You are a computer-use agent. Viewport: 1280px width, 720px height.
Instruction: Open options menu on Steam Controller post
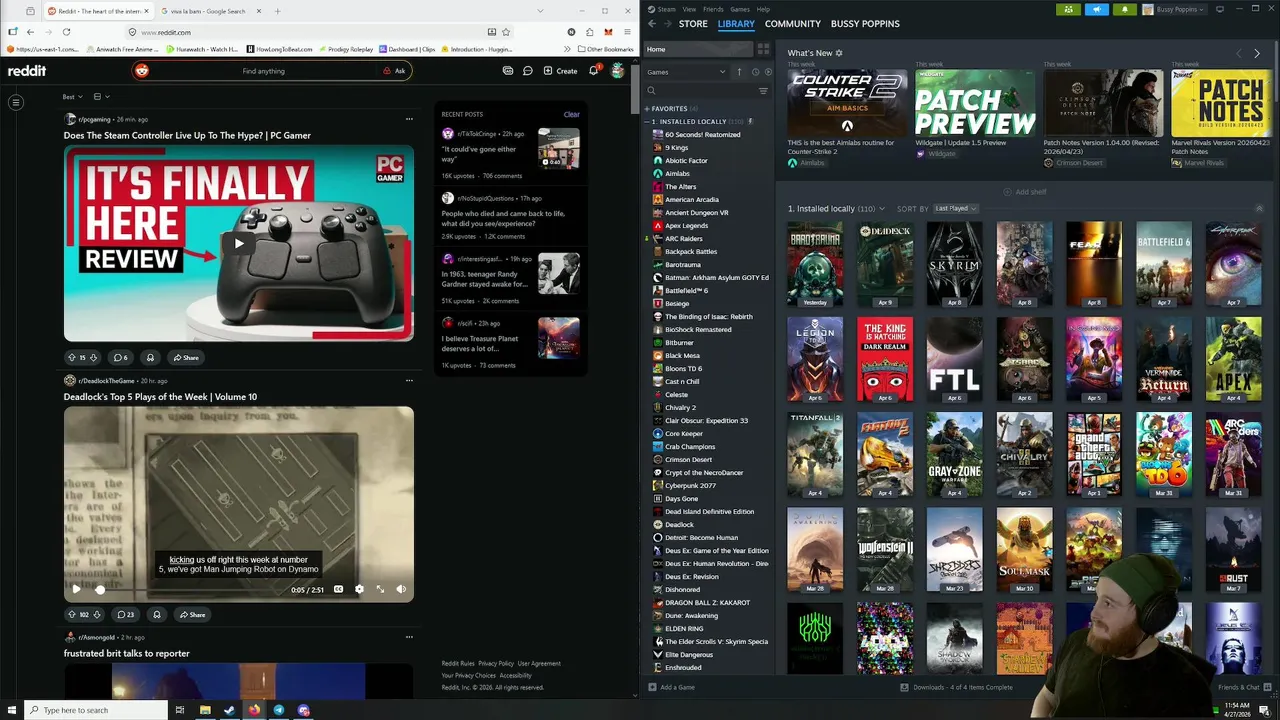[x=409, y=119]
